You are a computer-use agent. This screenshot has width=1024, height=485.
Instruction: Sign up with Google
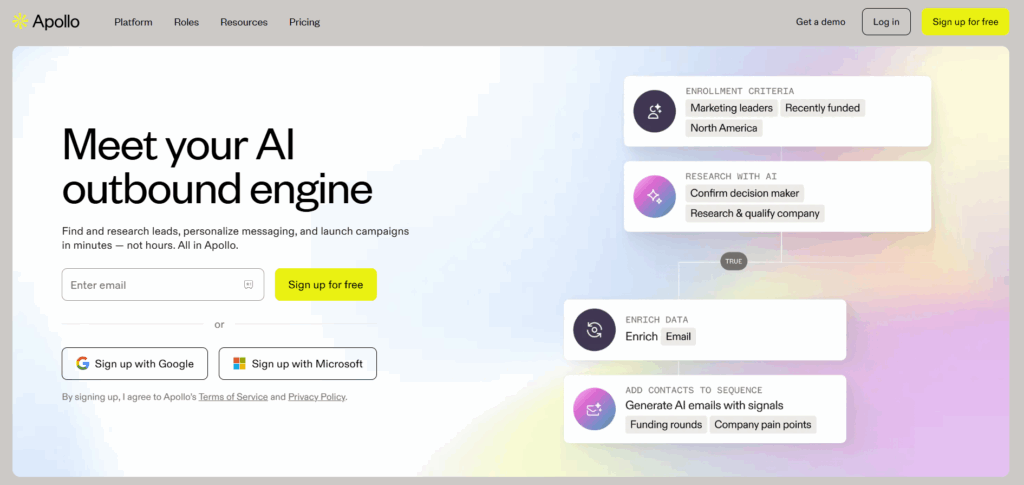[135, 364]
